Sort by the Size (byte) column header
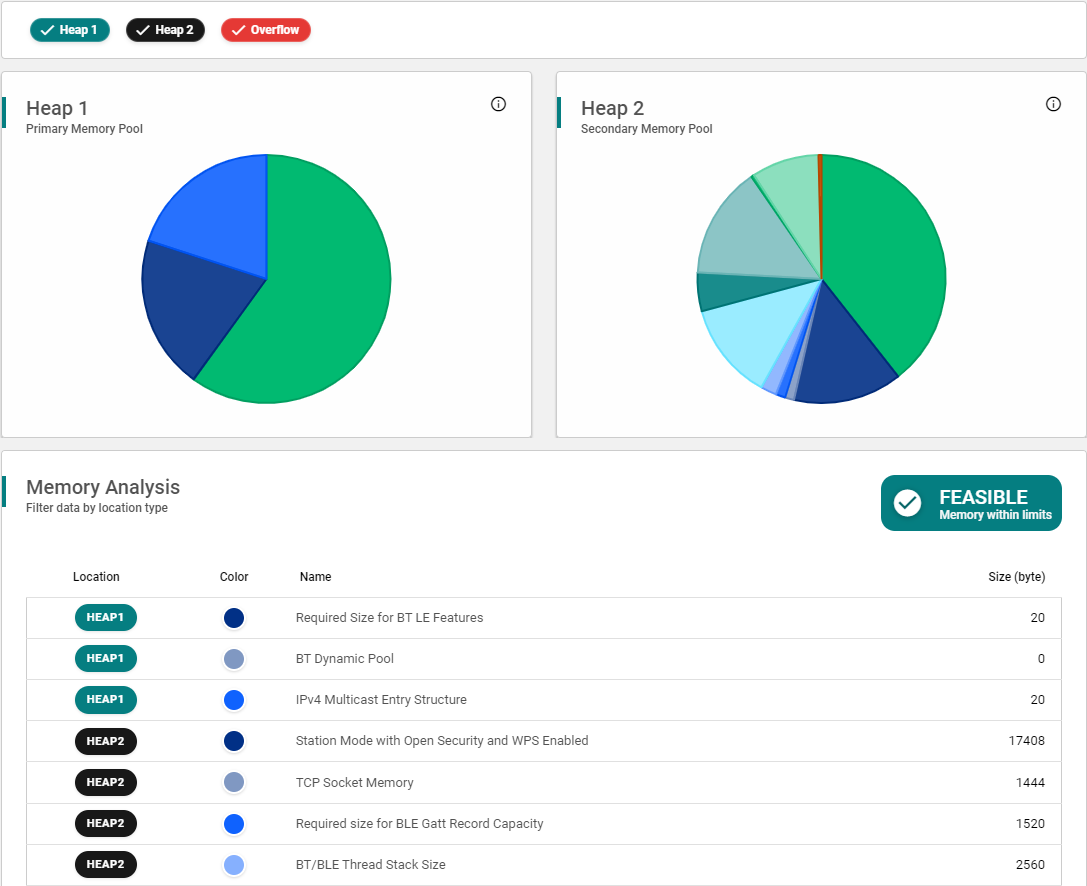Screen dimensions: 1087x886 [1016, 577]
